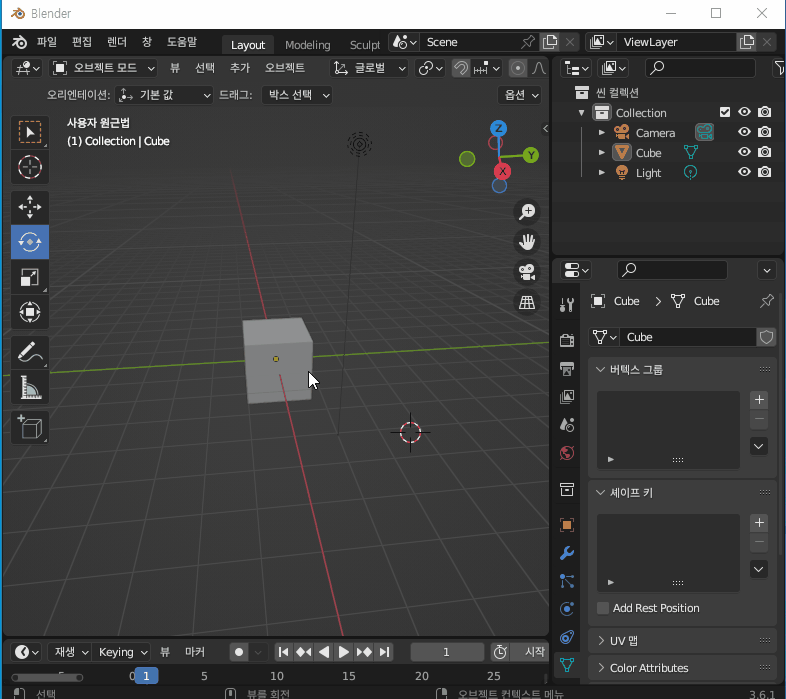Disable Camera in renders
Image resolution: width=786 pixels, height=699 pixels.
764,132
